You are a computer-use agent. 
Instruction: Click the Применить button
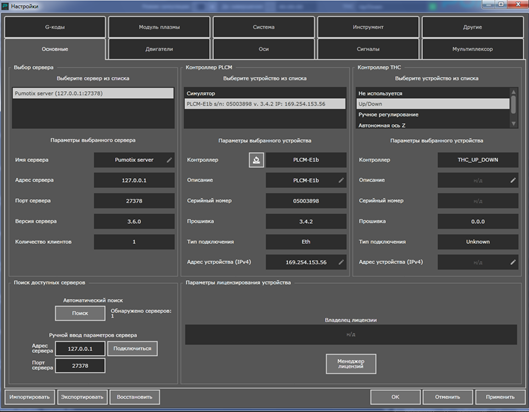(x=500, y=397)
